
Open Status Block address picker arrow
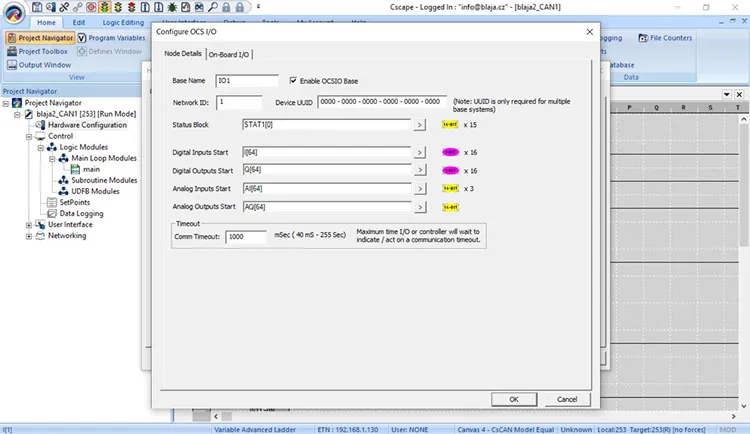420,125
